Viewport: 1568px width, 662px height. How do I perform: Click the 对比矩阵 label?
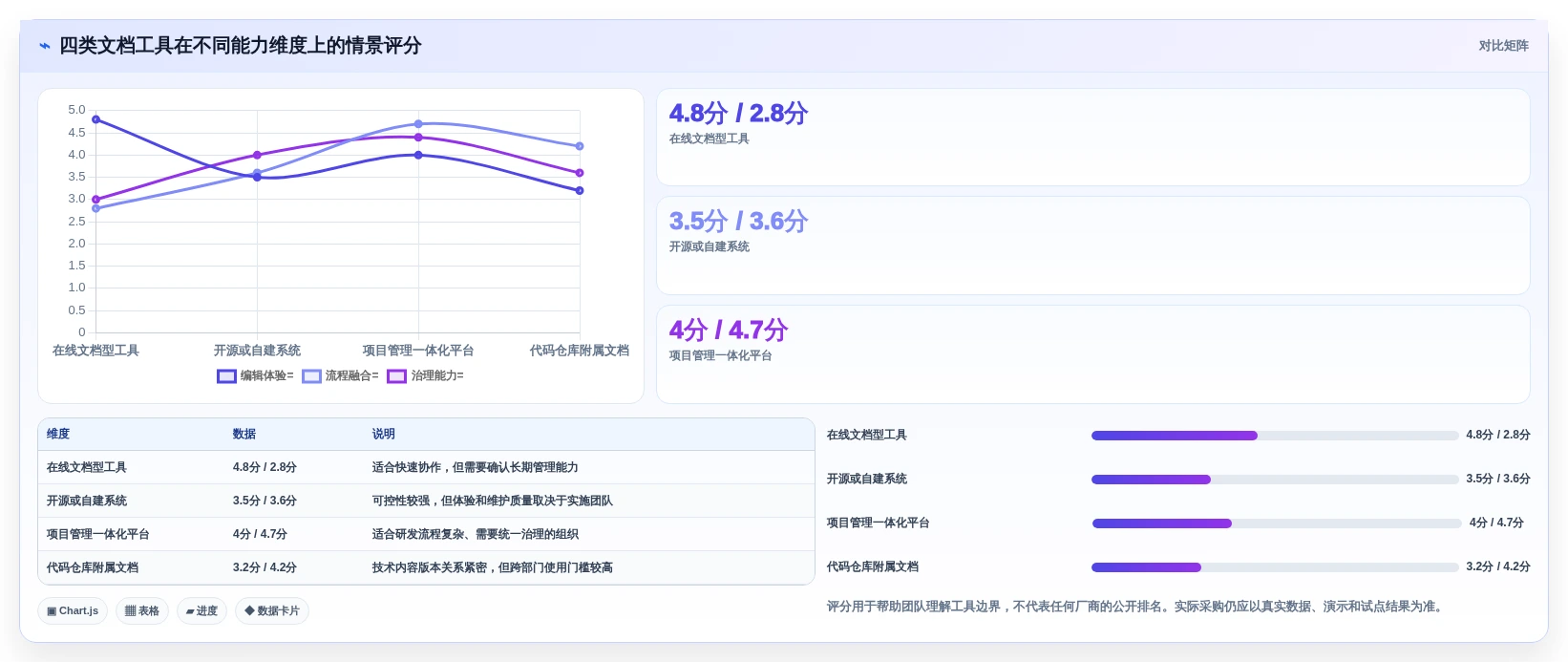coord(1503,46)
